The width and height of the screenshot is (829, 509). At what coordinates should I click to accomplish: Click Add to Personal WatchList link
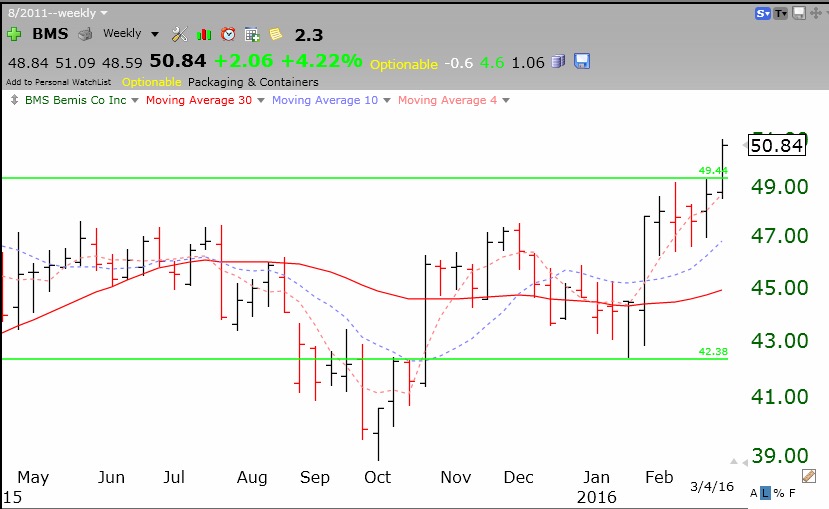60,82
